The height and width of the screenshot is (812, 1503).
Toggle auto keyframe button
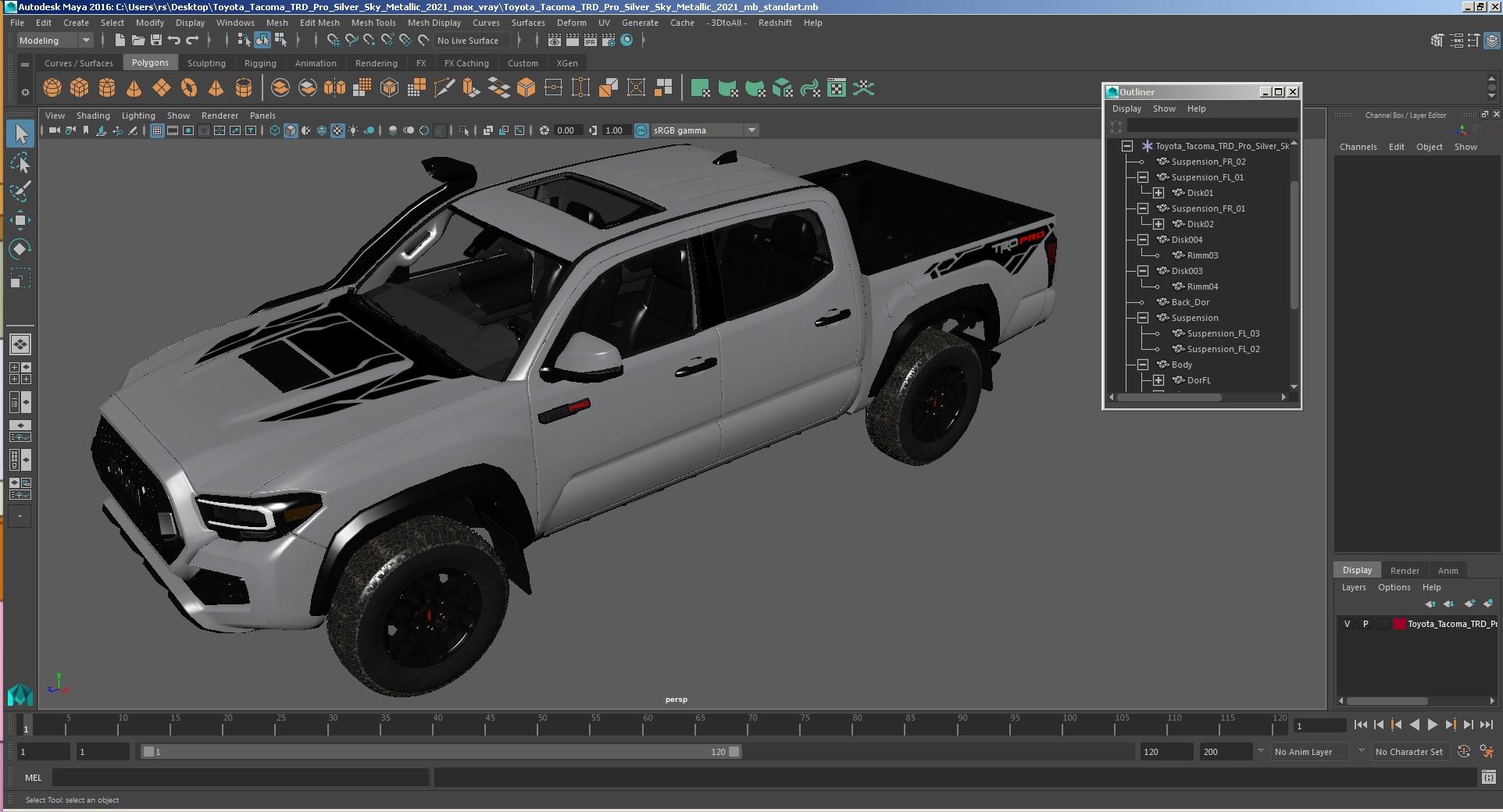tap(1464, 752)
